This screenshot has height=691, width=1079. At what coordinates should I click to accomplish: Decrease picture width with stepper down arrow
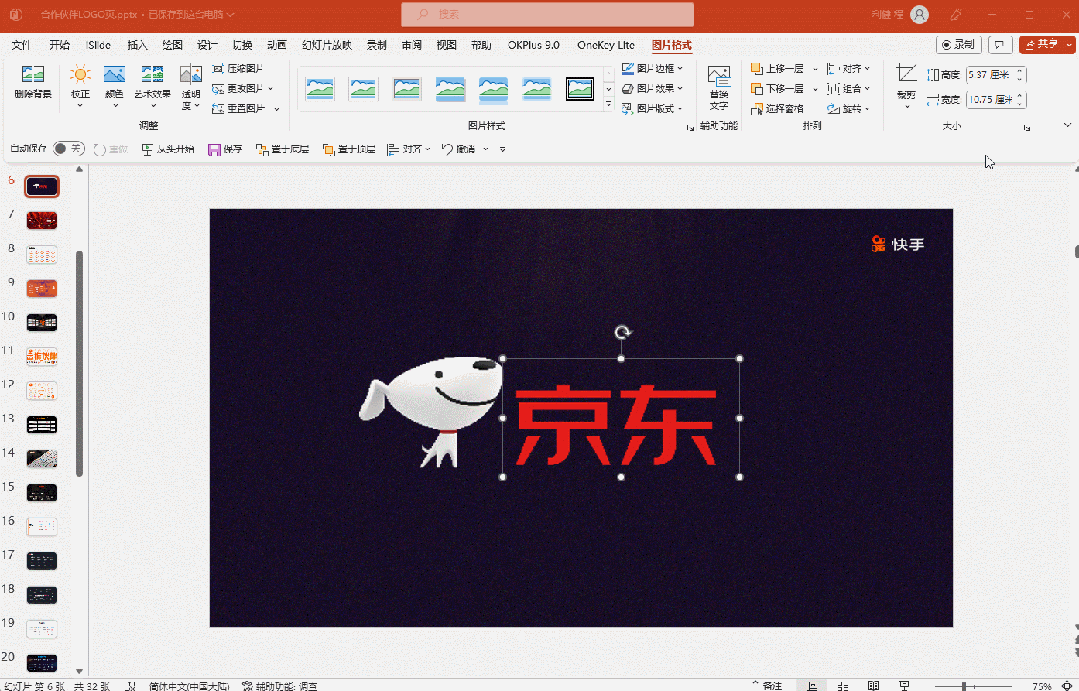1021,104
